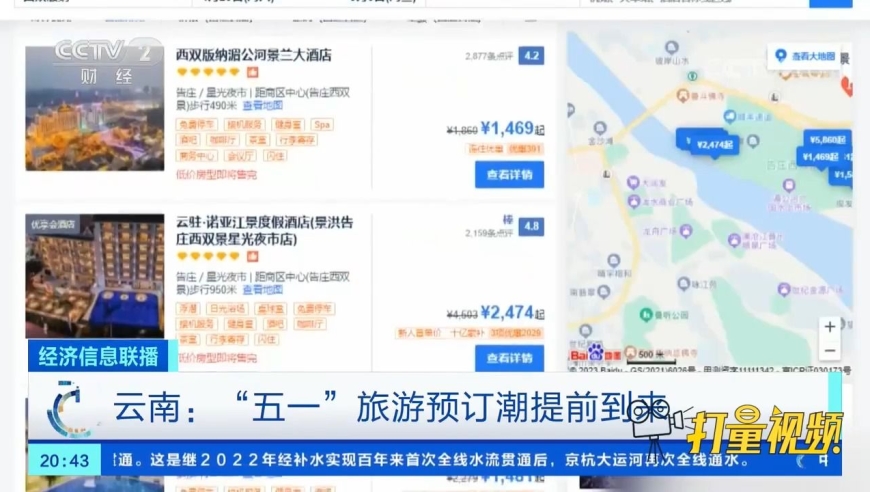Image resolution: width=870 pixels, height=492 pixels.
Task: Click Spa amenity tag
Action: coord(322,125)
